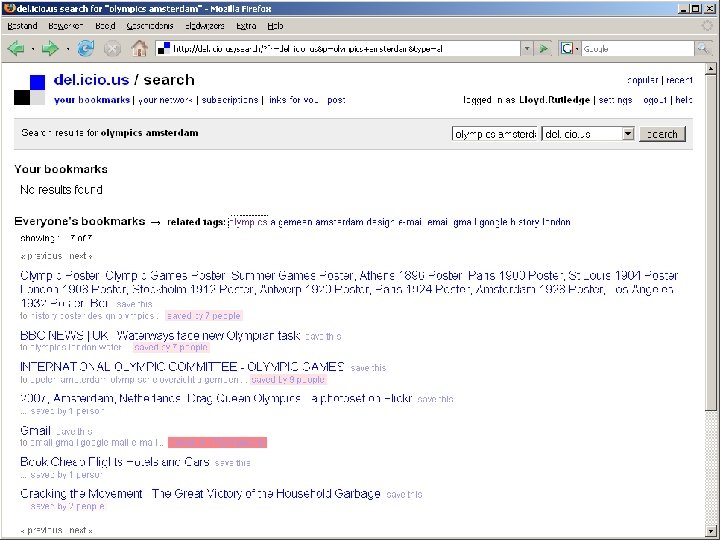Open the Extra menu
720x540 pixels.
click(x=246, y=26)
